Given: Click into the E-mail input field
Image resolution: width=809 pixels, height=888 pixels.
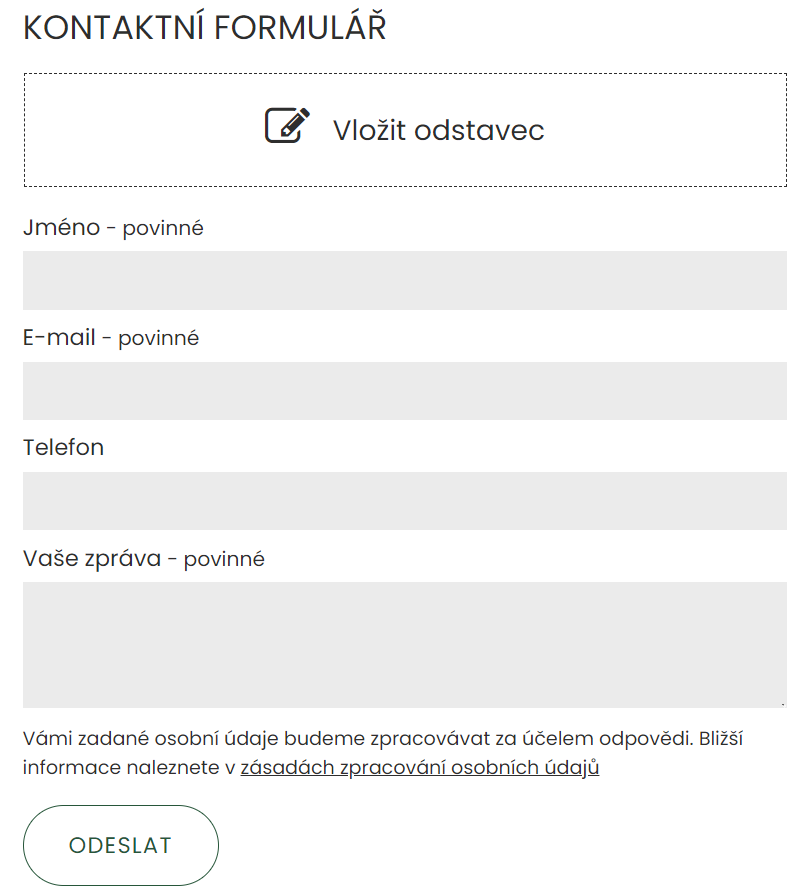Looking at the screenshot, I should [404, 391].
